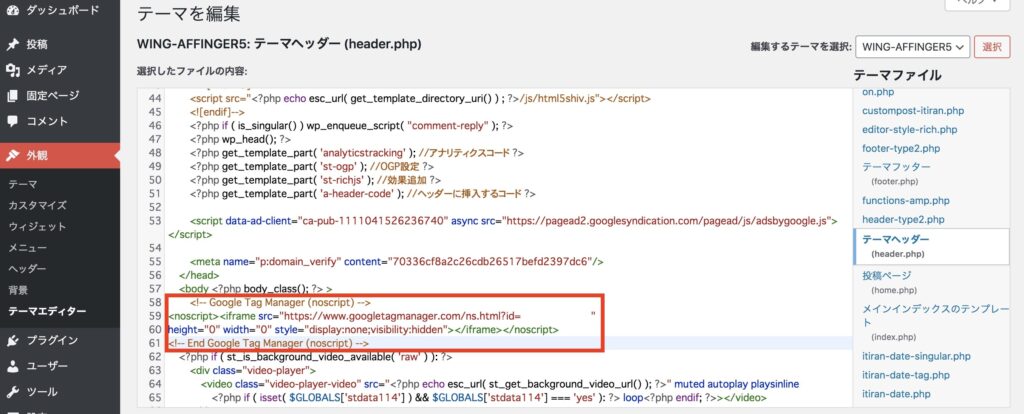This screenshot has height=414, width=1024.
Task: Open editor-style-rich.php file
Action: point(909,130)
